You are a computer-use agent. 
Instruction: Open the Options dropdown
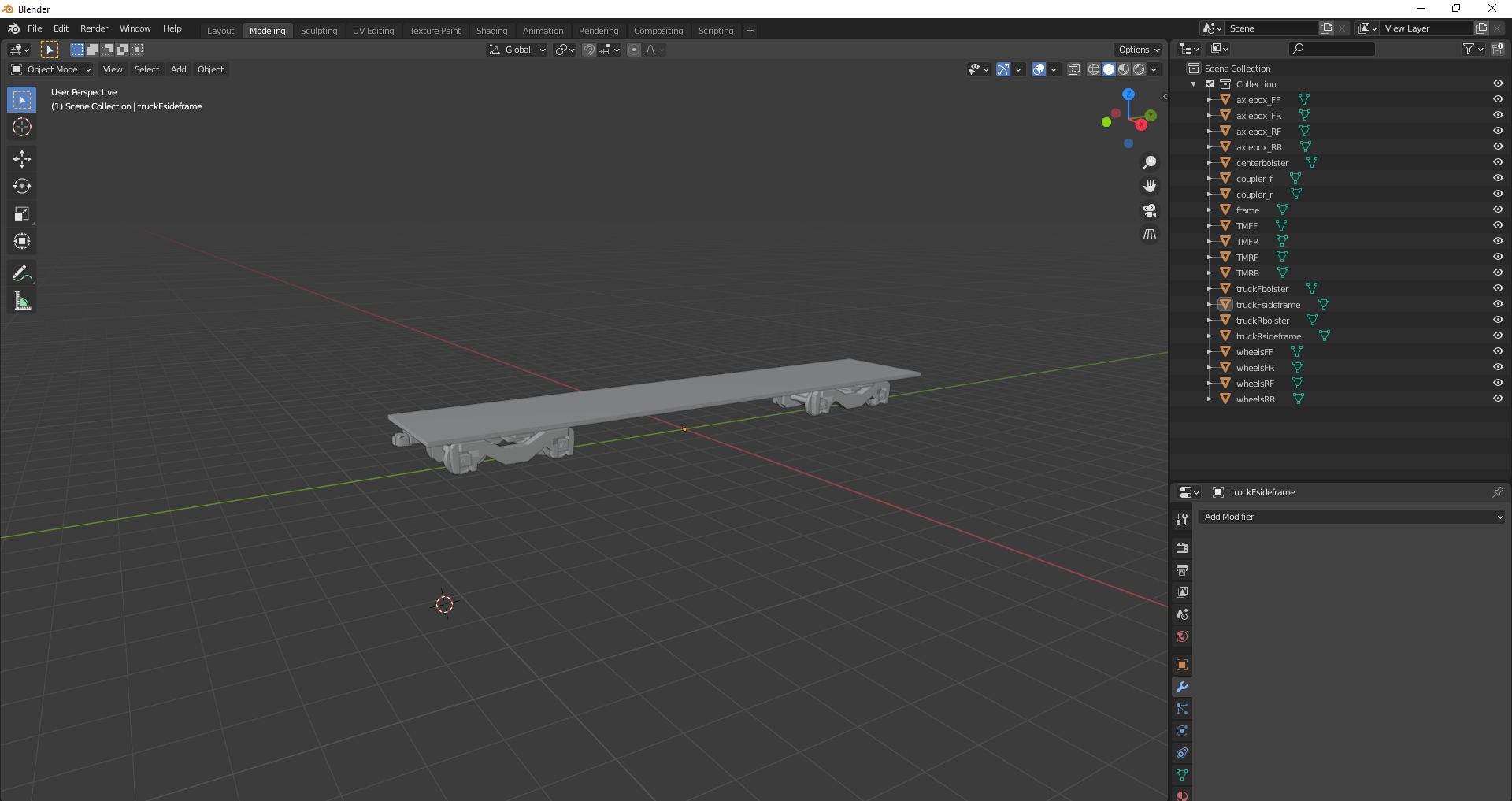(x=1139, y=50)
